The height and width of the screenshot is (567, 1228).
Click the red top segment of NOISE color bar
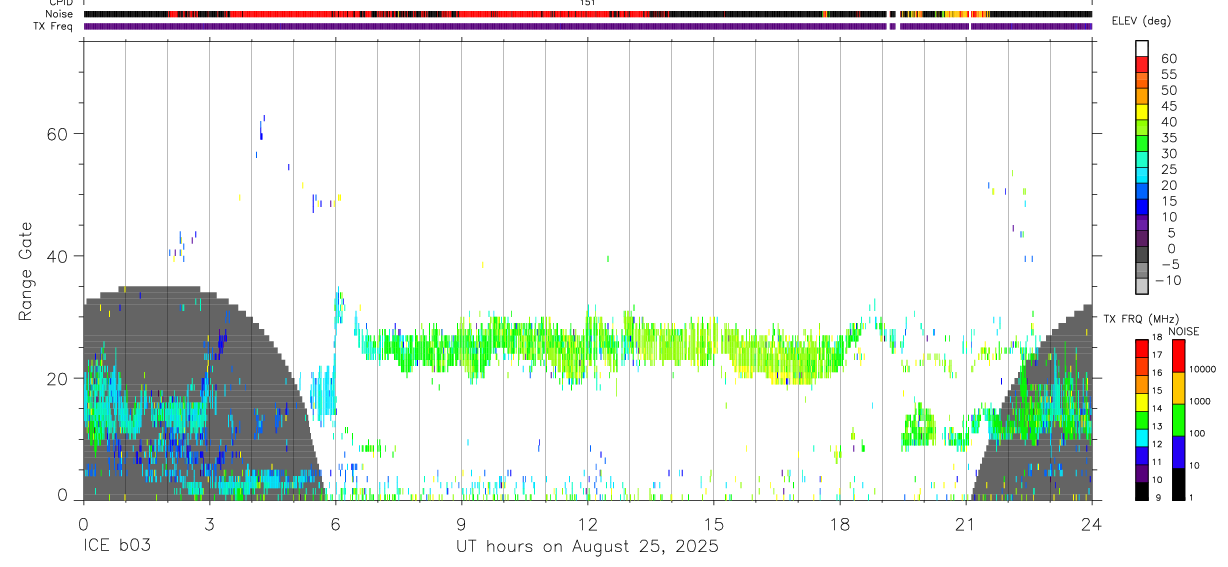point(1178,355)
